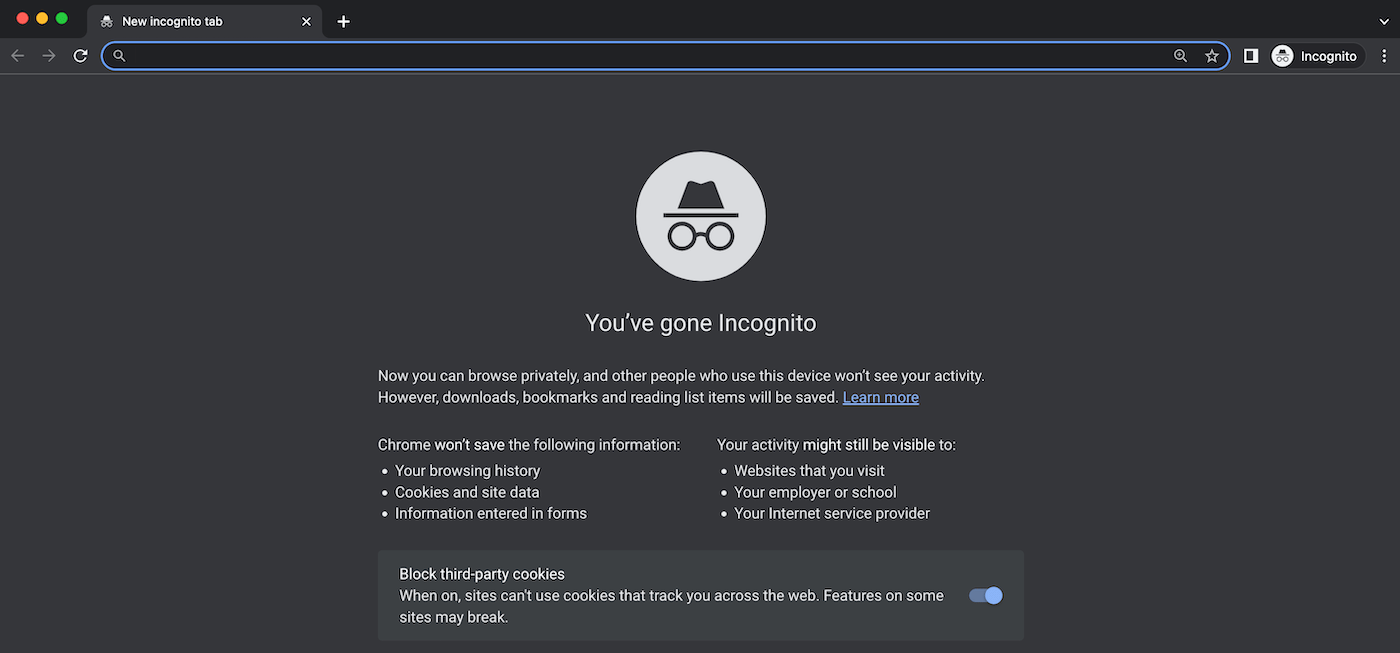Viewport: 1400px width, 653px height.
Task: Open the side panel icon
Action: point(1250,55)
